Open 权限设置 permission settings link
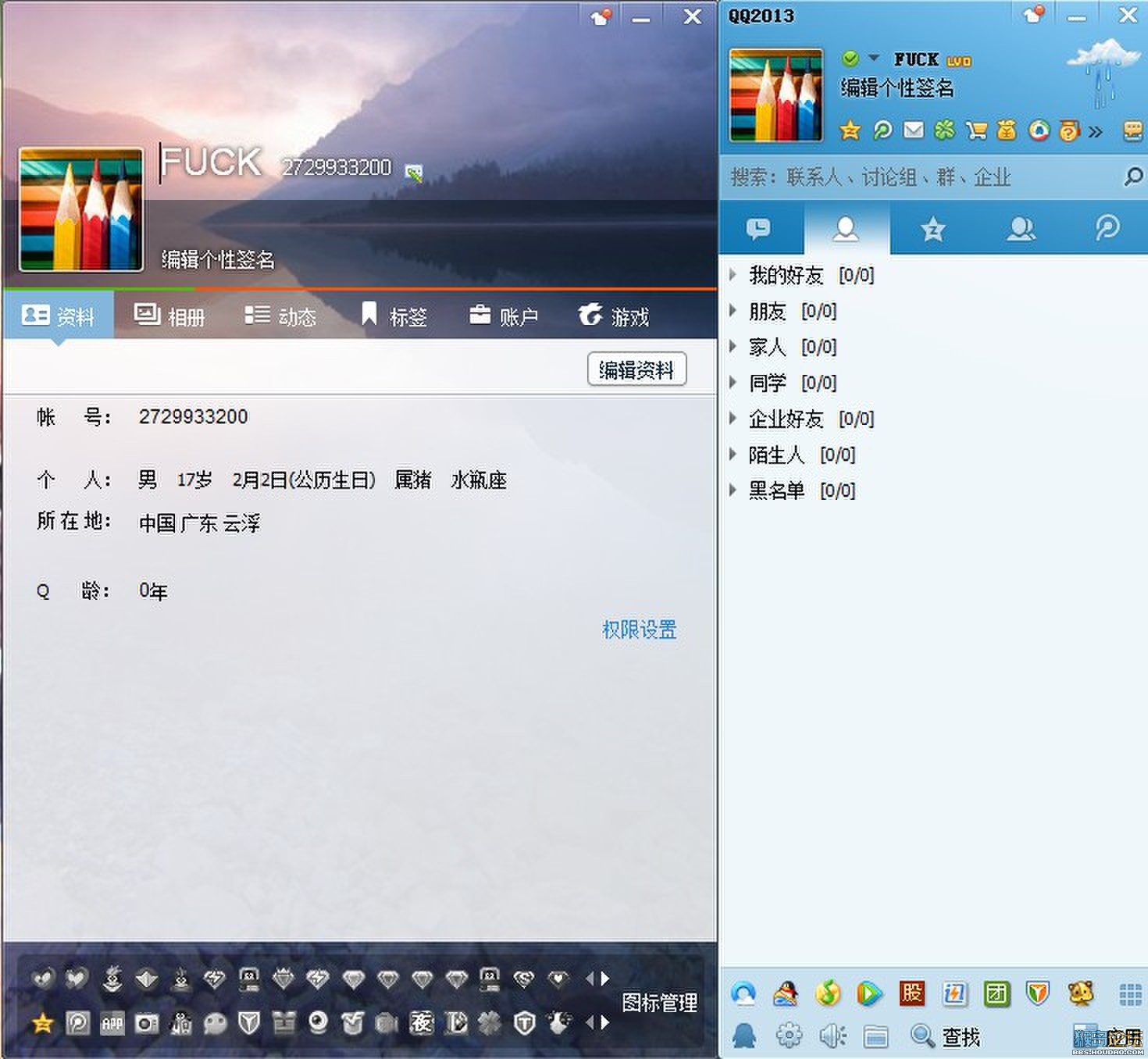The image size is (1148, 1059). point(639,629)
